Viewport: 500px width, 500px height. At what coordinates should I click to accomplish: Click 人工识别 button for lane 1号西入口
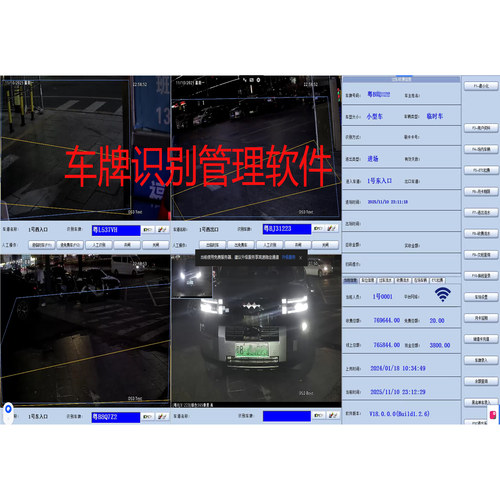99,245
